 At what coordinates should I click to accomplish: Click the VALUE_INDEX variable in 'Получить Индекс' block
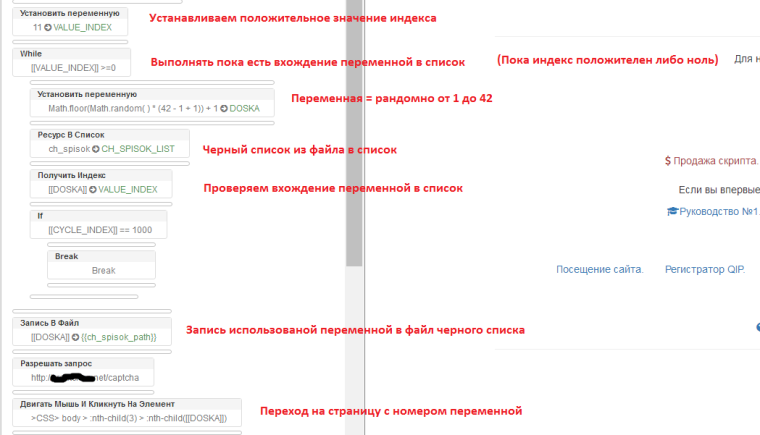click(128, 190)
